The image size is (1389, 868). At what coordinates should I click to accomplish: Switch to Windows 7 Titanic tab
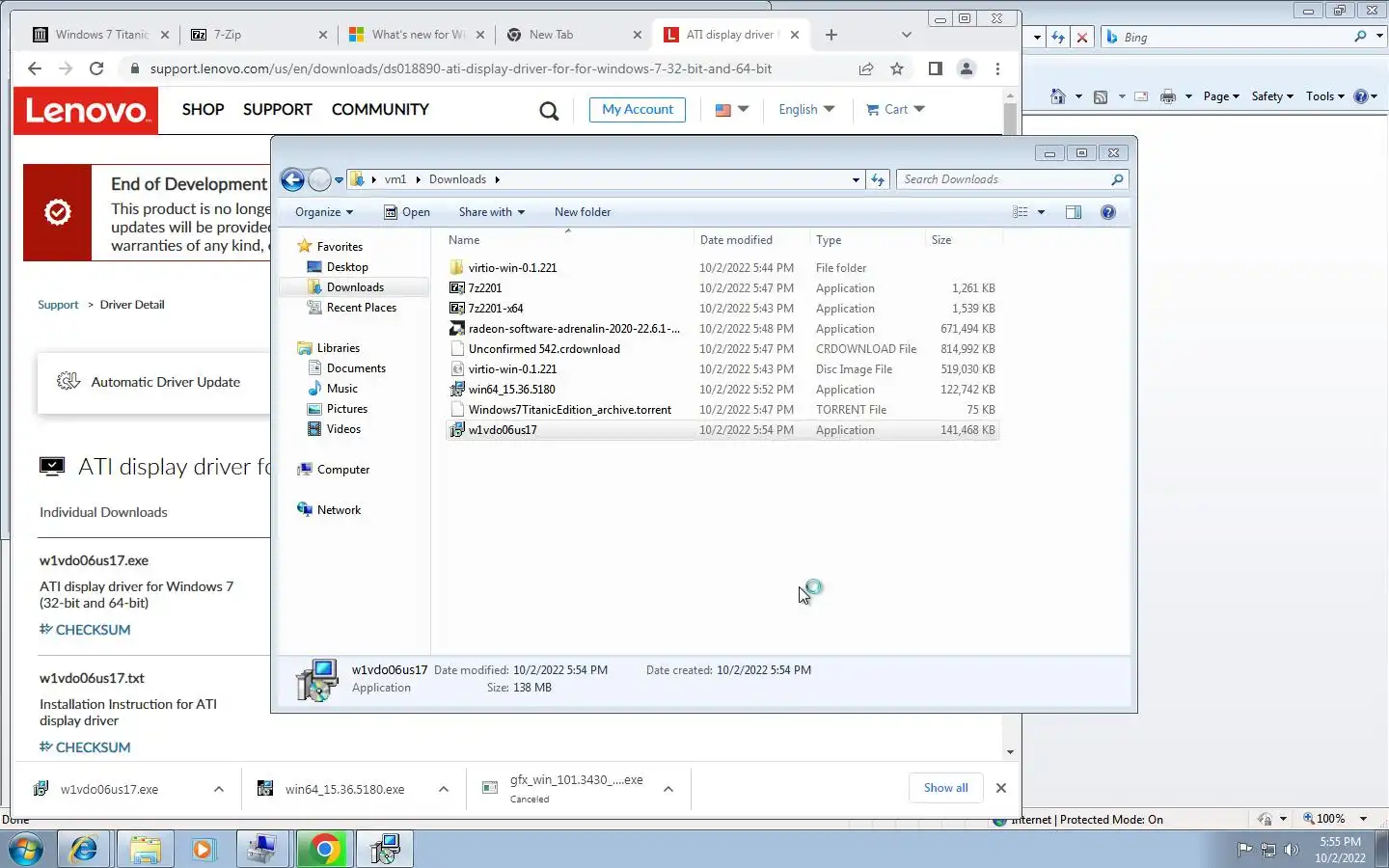tap(101, 35)
